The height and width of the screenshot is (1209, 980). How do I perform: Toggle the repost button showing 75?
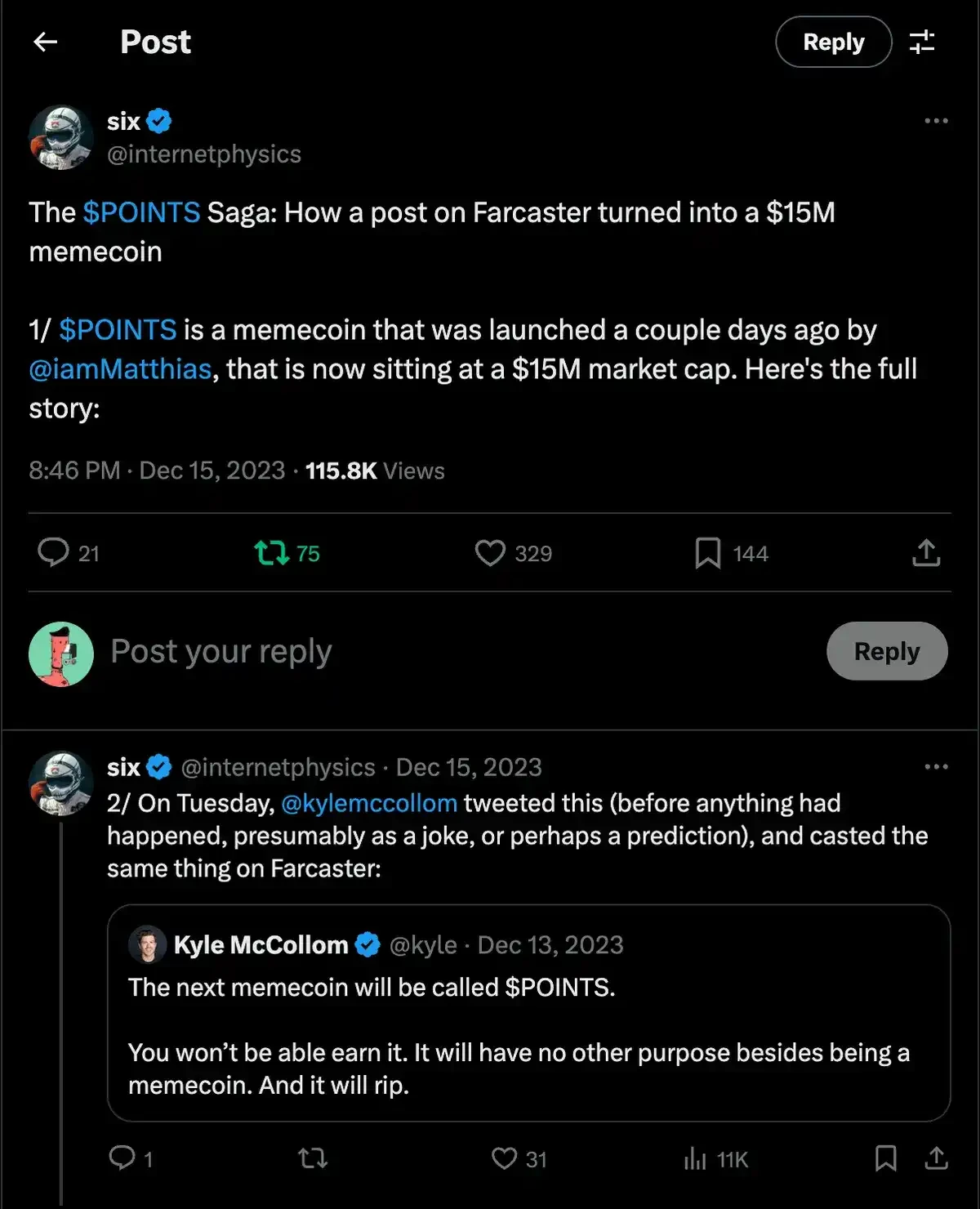click(273, 553)
